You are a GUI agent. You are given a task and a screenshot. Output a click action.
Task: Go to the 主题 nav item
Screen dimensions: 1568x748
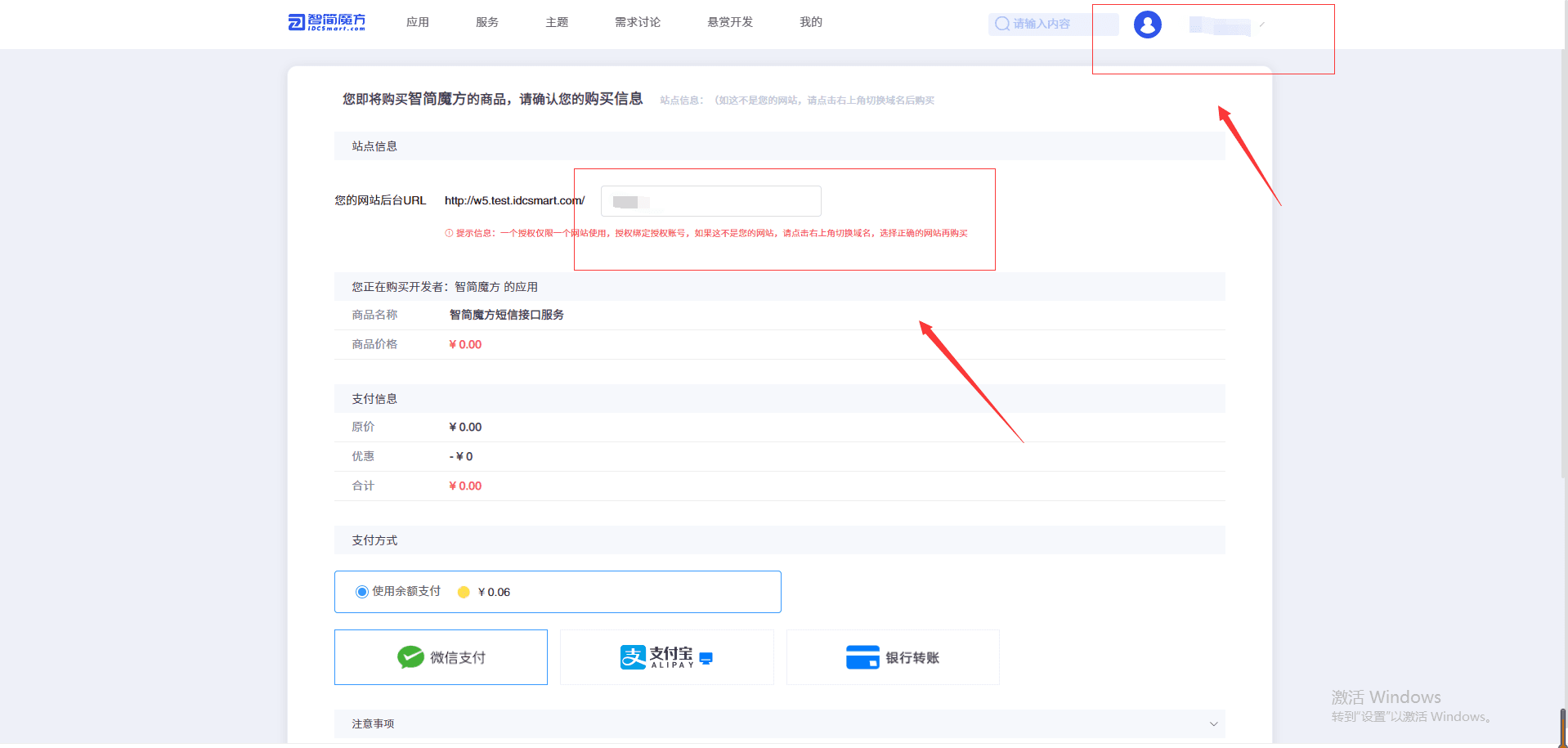point(557,22)
